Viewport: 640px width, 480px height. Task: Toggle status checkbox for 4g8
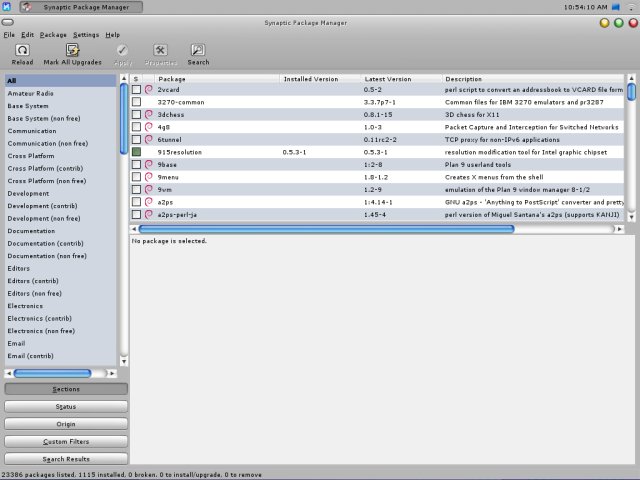[136, 127]
